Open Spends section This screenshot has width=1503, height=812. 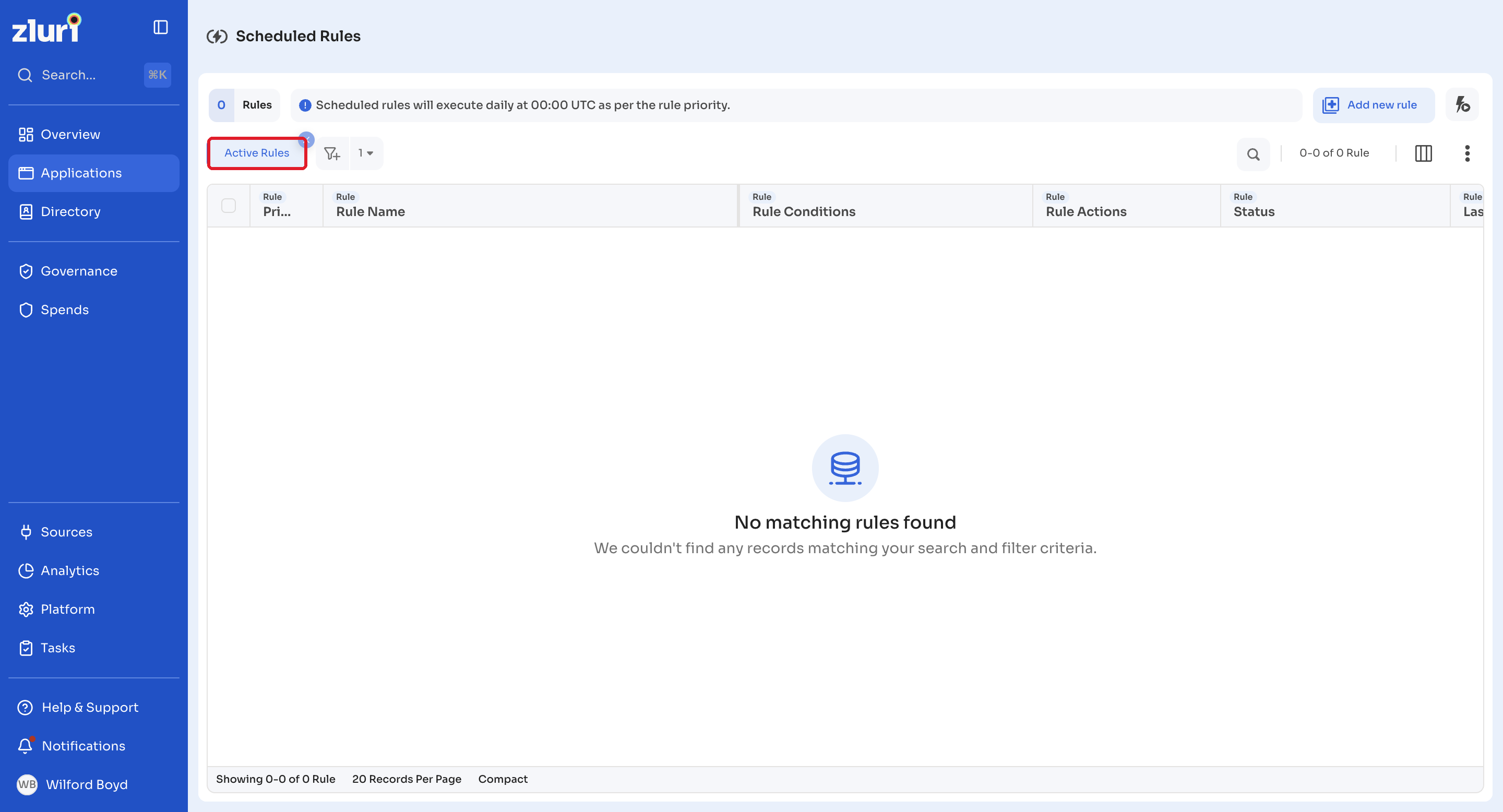pos(94,309)
